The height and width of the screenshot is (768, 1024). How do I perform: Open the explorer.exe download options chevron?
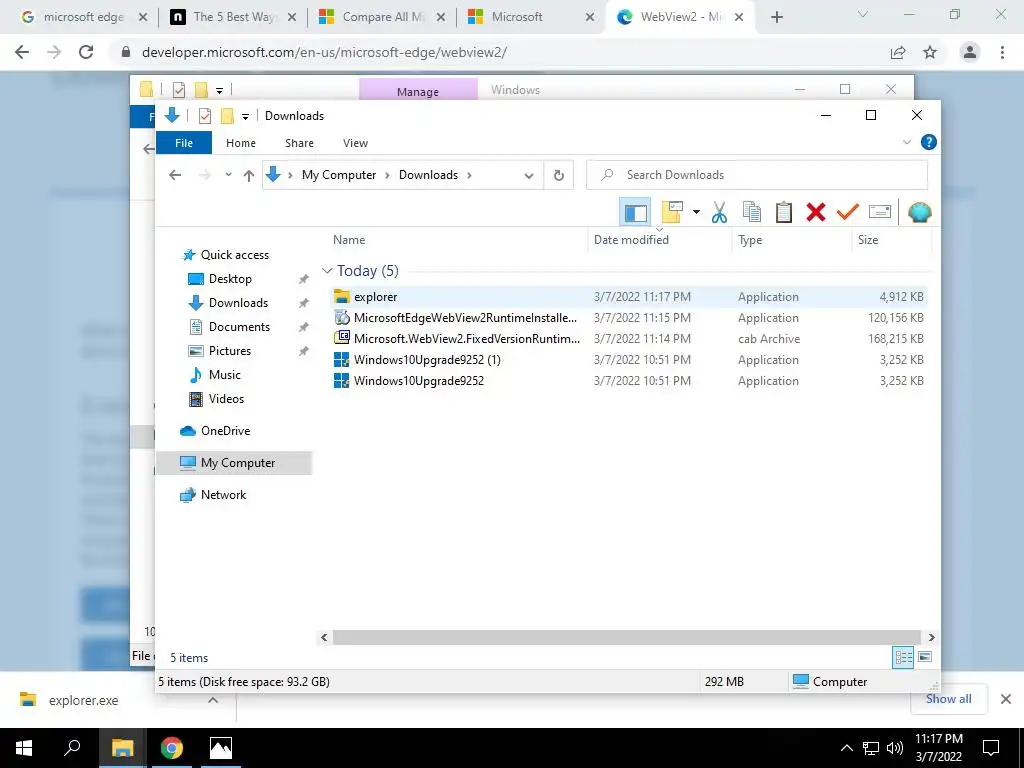(213, 700)
